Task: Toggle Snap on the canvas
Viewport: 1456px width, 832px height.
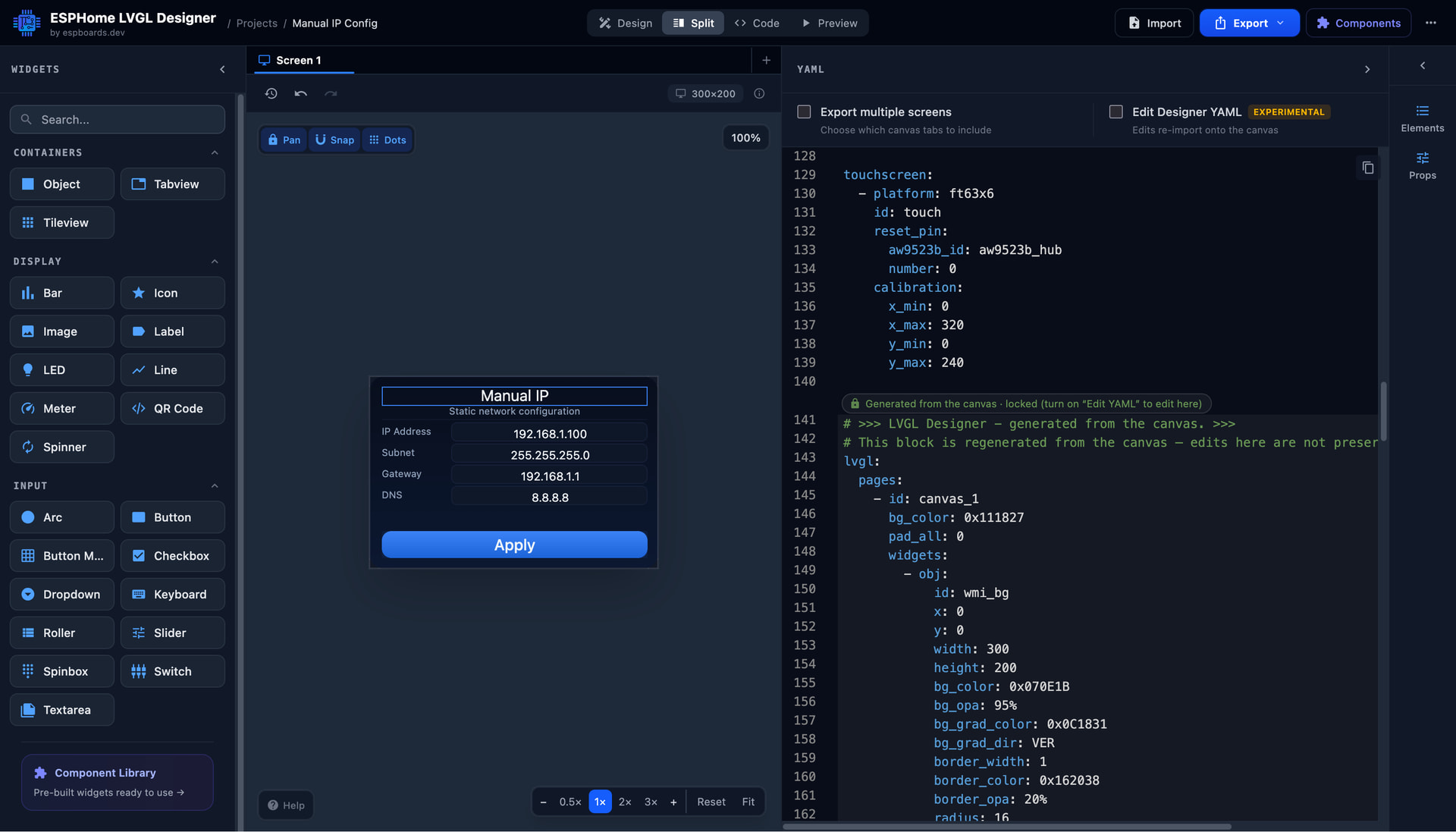Action: [334, 140]
